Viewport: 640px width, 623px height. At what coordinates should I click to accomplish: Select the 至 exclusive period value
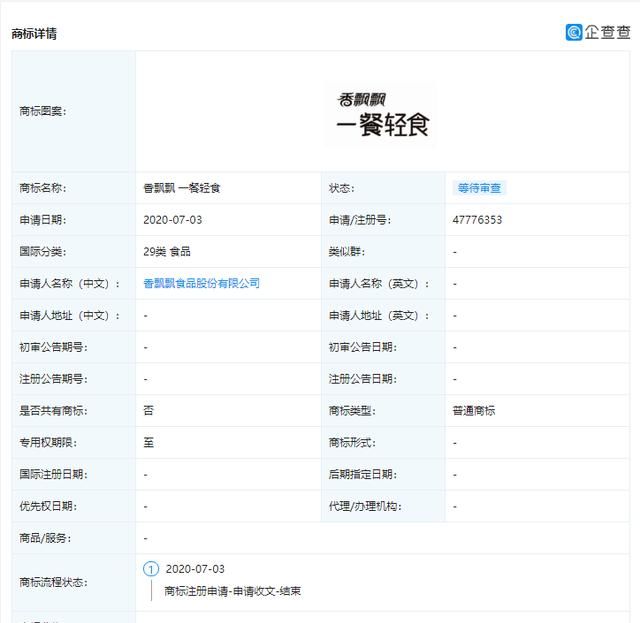pos(149,442)
